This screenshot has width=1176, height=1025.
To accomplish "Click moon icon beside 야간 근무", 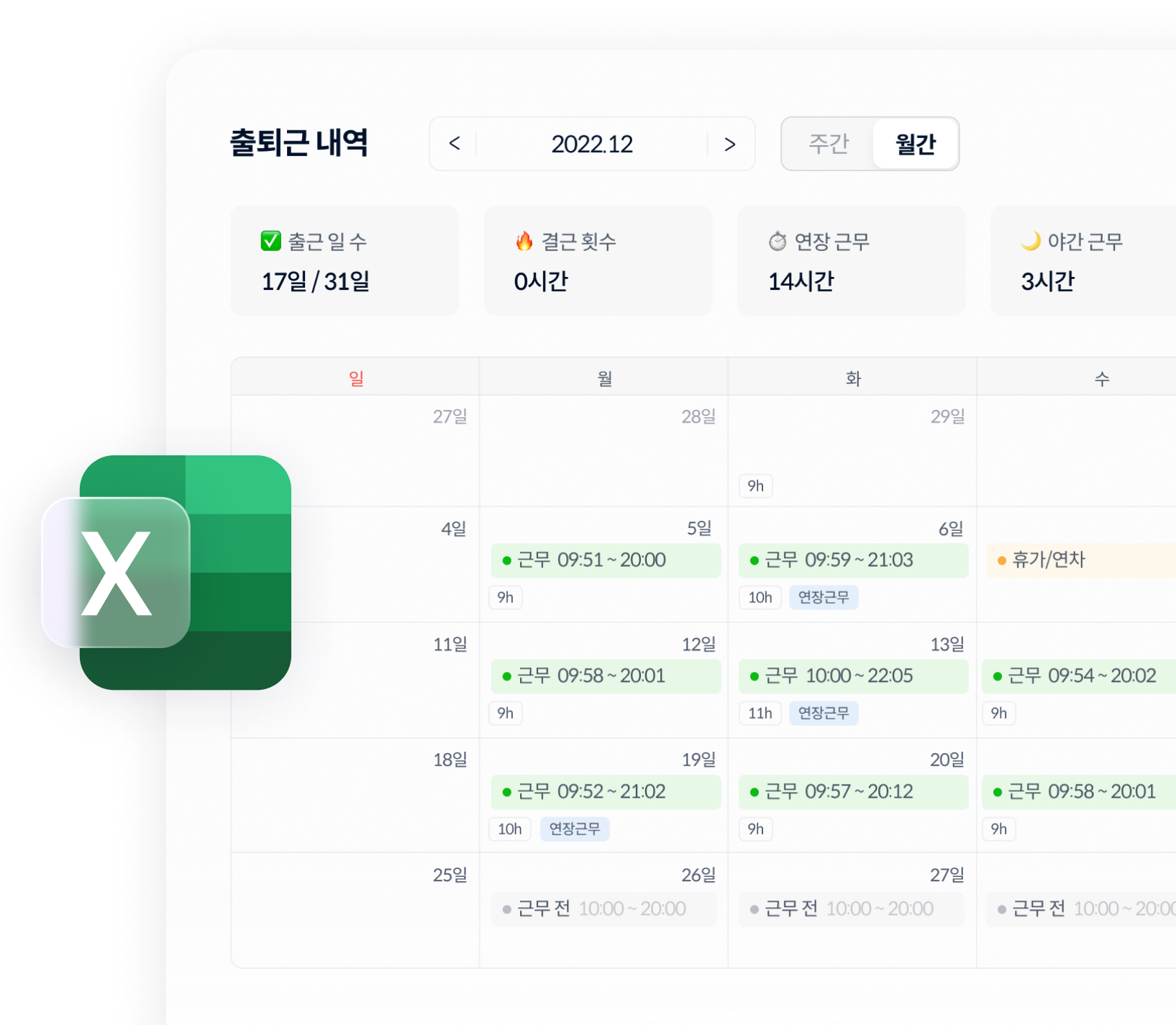I will pyautogui.click(x=1031, y=241).
